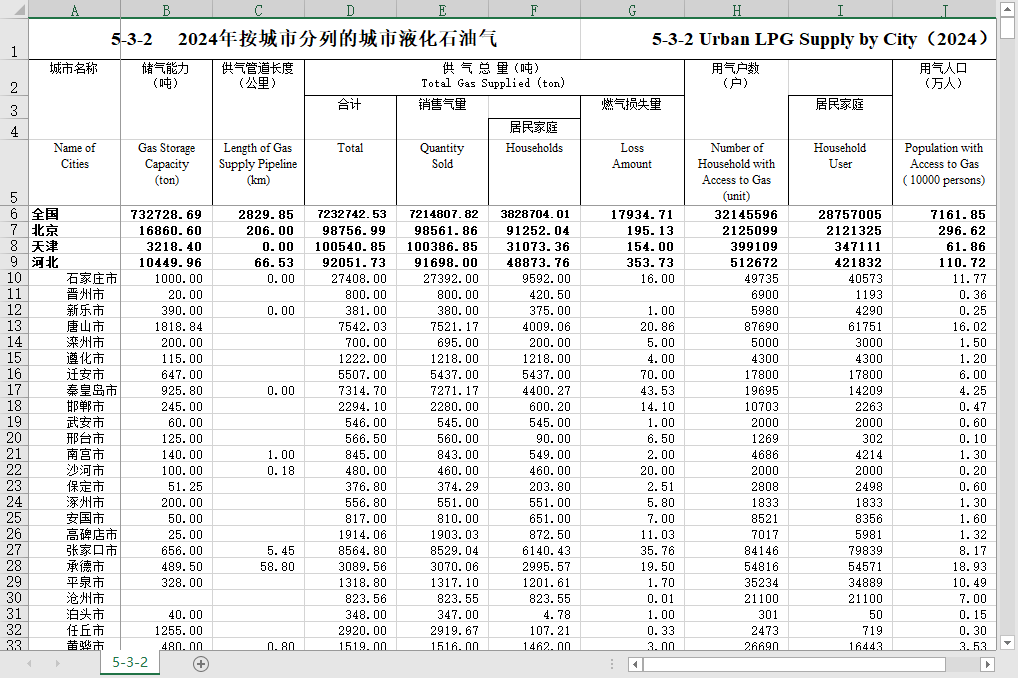Click 'Population with Access to Gas' header

944,164
